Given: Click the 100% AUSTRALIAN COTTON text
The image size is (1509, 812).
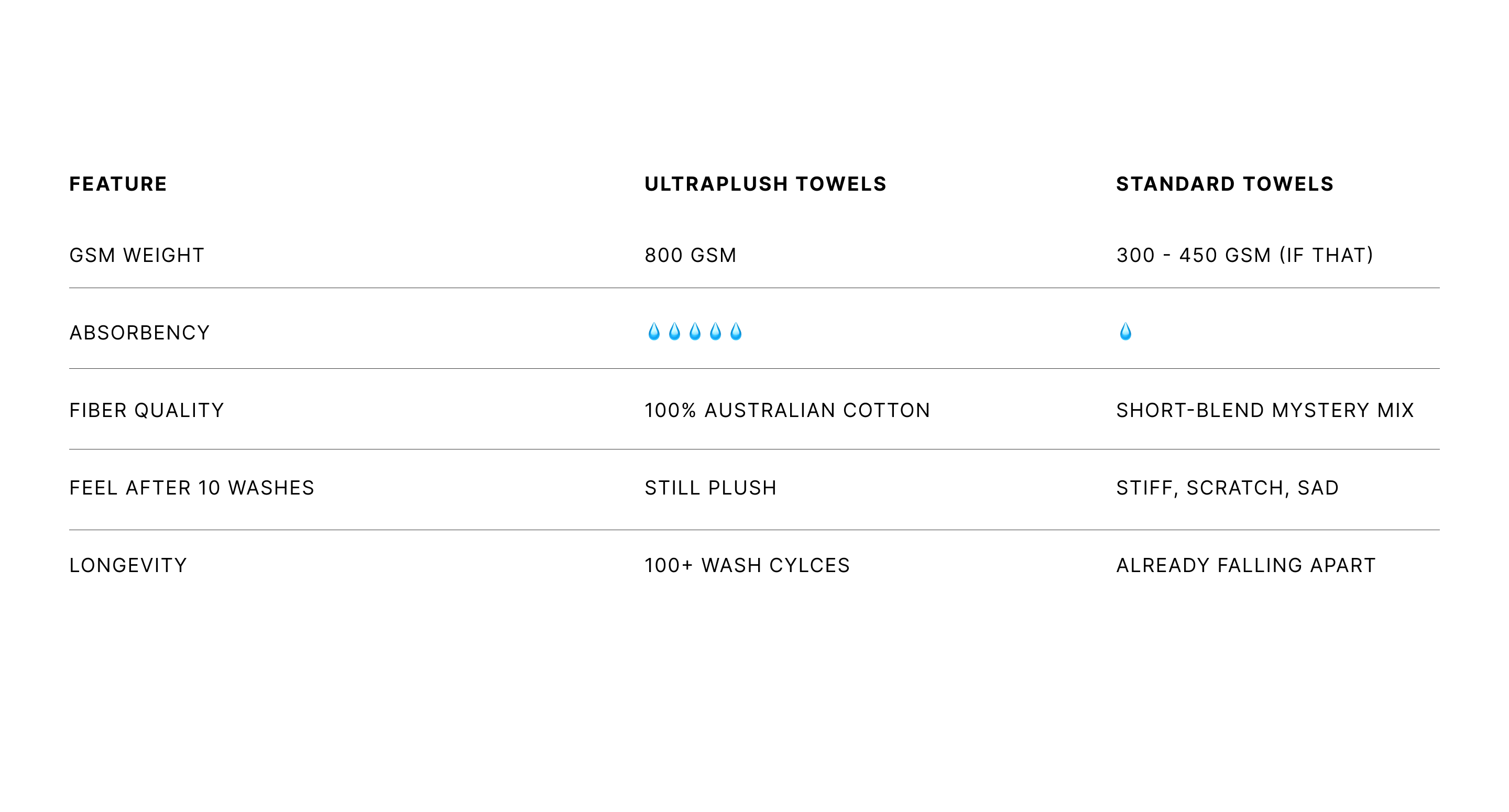Looking at the screenshot, I should pos(788,410).
